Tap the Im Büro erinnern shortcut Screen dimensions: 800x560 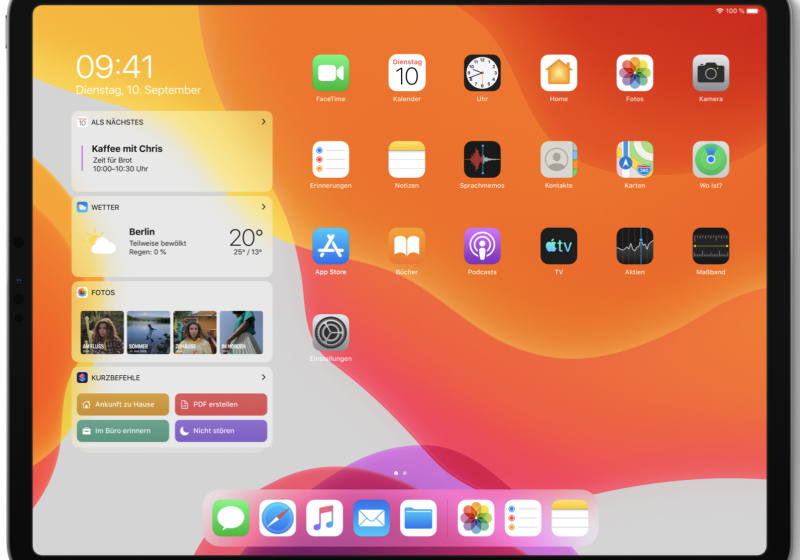[123, 431]
